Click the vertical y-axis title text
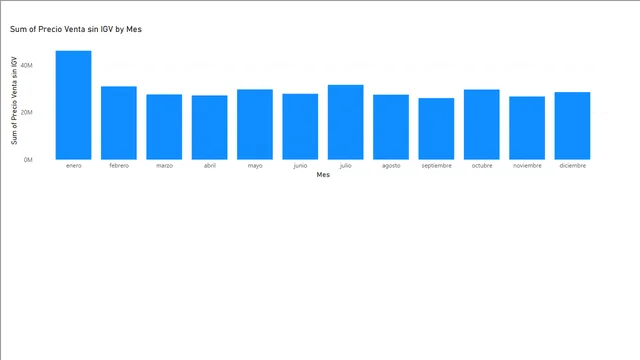 point(14,100)
